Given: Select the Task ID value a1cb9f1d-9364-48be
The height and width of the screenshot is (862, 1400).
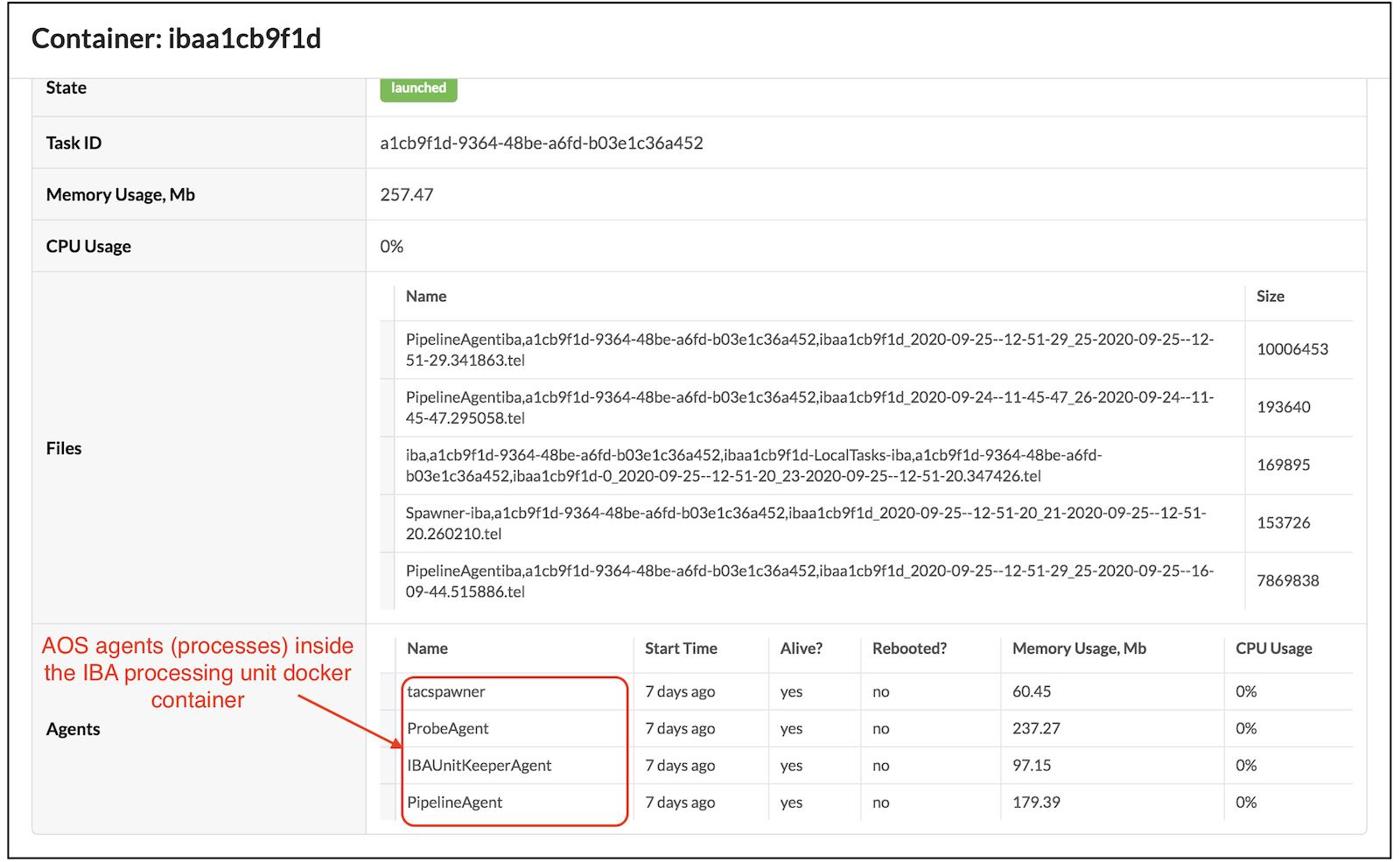Looking at the screenshot, I should pyautogui.click(x=542, y=143).
